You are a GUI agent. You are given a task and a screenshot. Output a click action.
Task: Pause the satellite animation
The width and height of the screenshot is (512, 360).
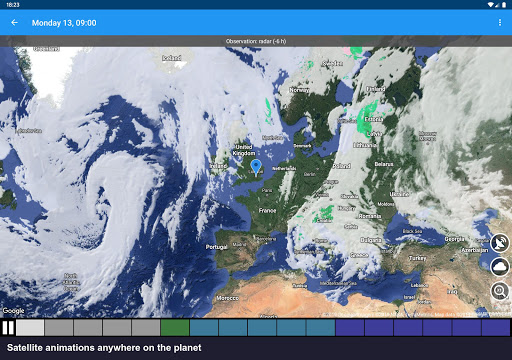pos(8,328)
